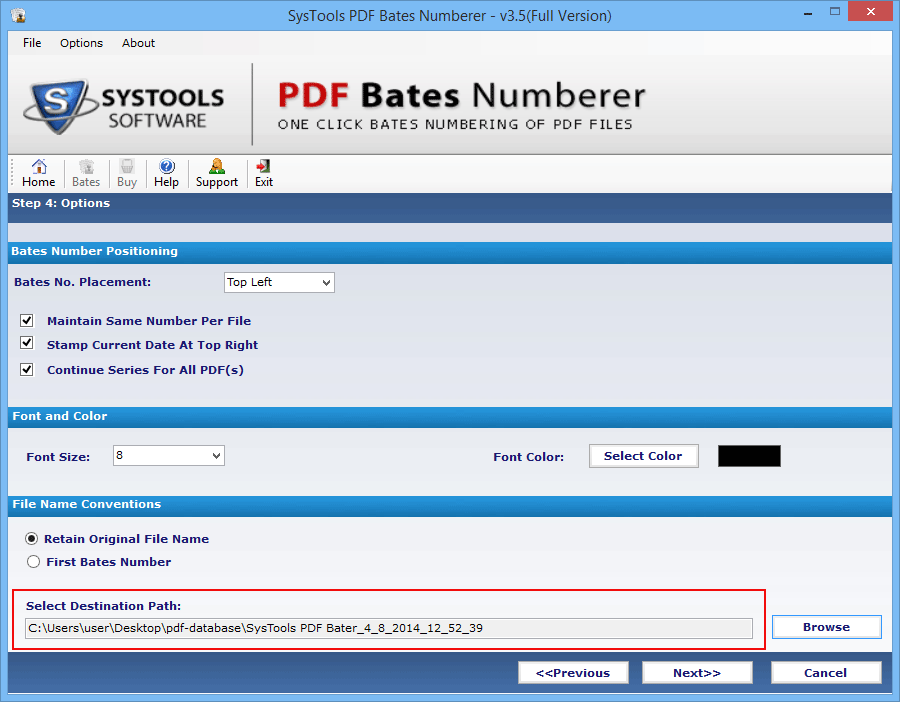Viewport: 900px width, 702px height.
Task: Click the application icon in the title bar
Action: tap(18, 15)
